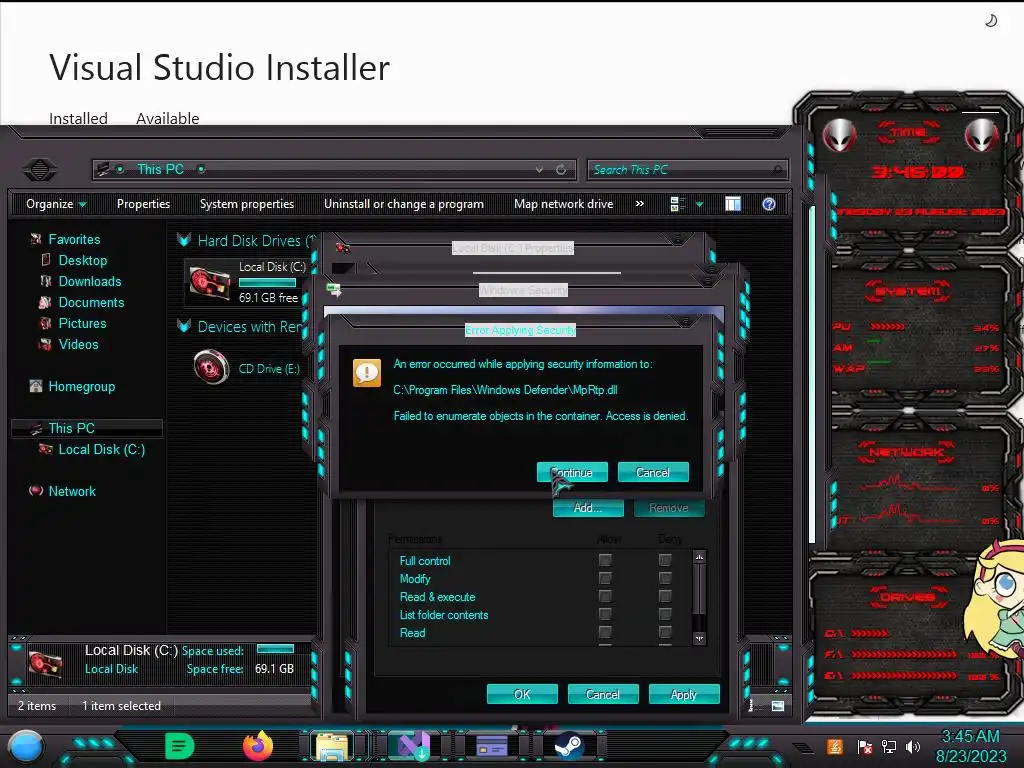
Task: Click the Remove button in the permissions window
Action: coord(669,508)
